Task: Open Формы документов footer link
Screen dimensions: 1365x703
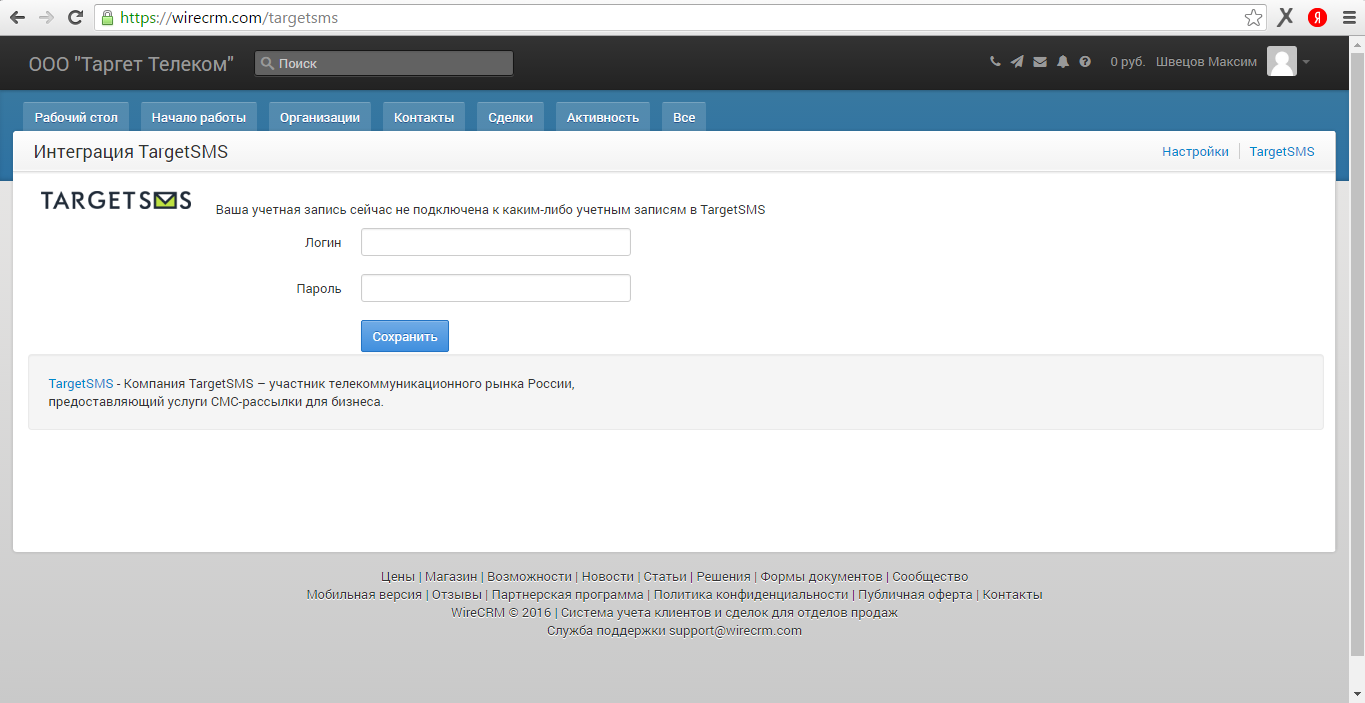Action: tap(822, 577)
